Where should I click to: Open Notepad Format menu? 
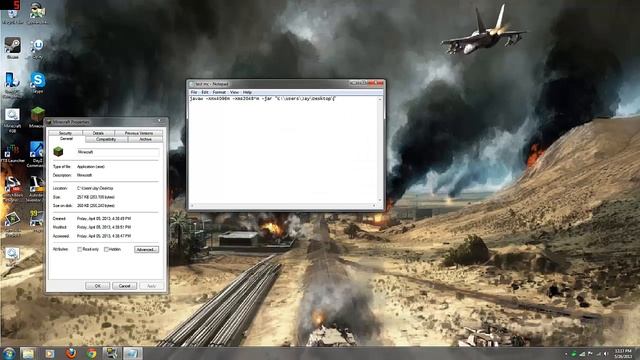click(x=219, y=93)
